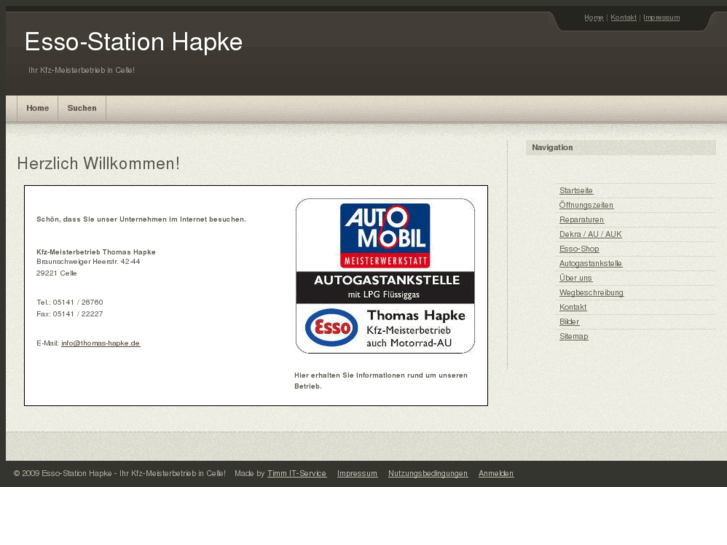The image size is (727, 545).
Task: Click Anmelden in the footer
Action: point(496,474)
